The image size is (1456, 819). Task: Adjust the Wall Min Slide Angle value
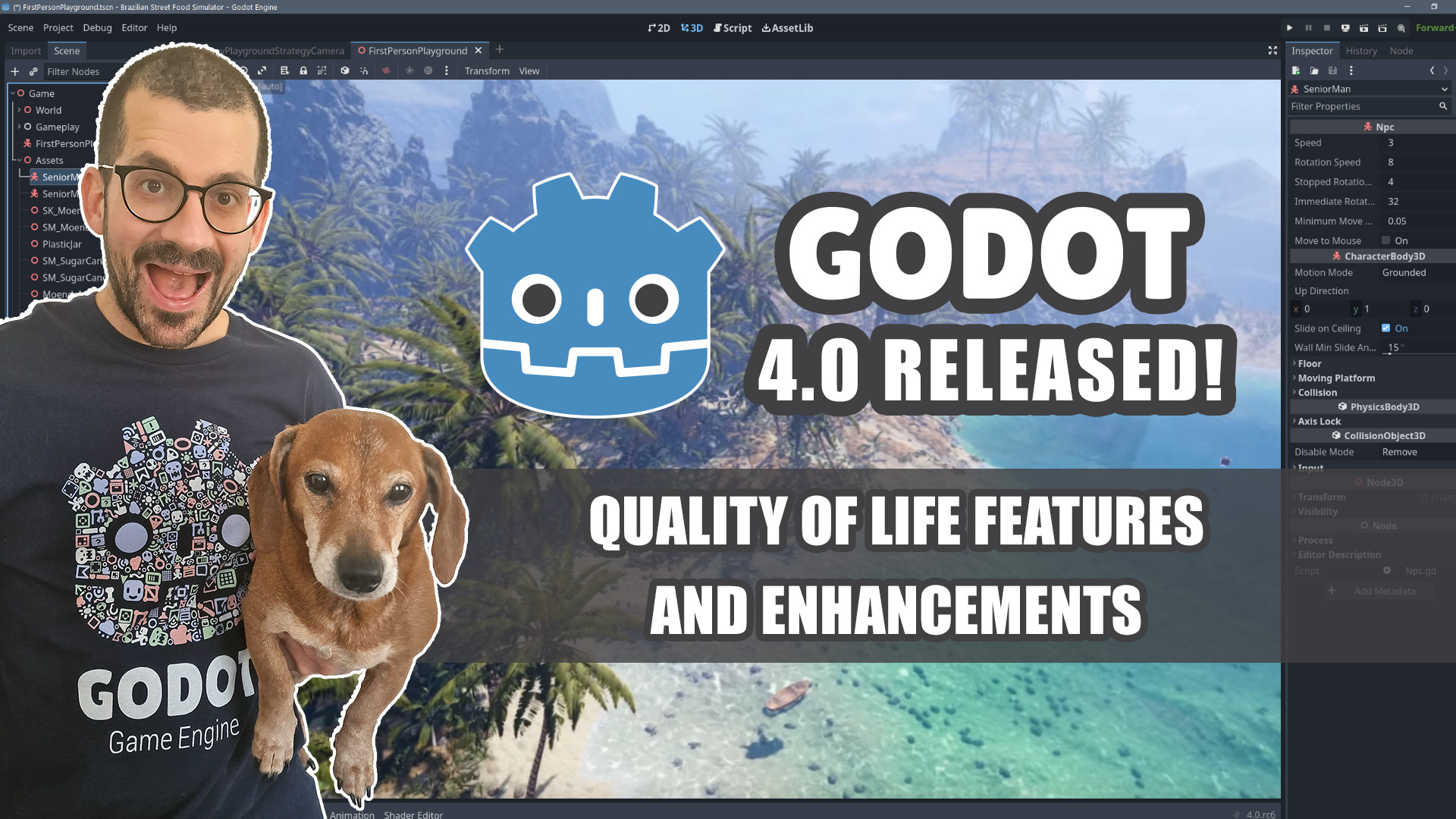(1394, 347)
